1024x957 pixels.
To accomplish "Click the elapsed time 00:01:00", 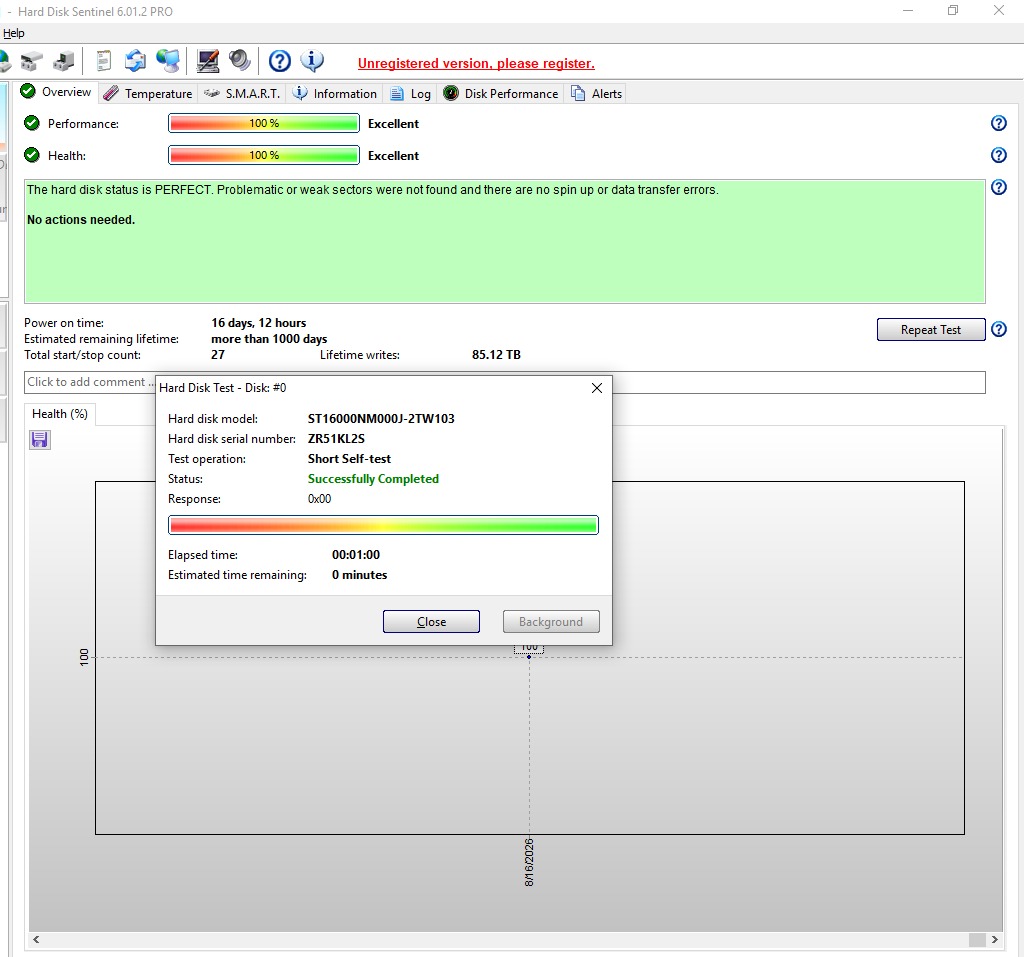I will (356, 555).
